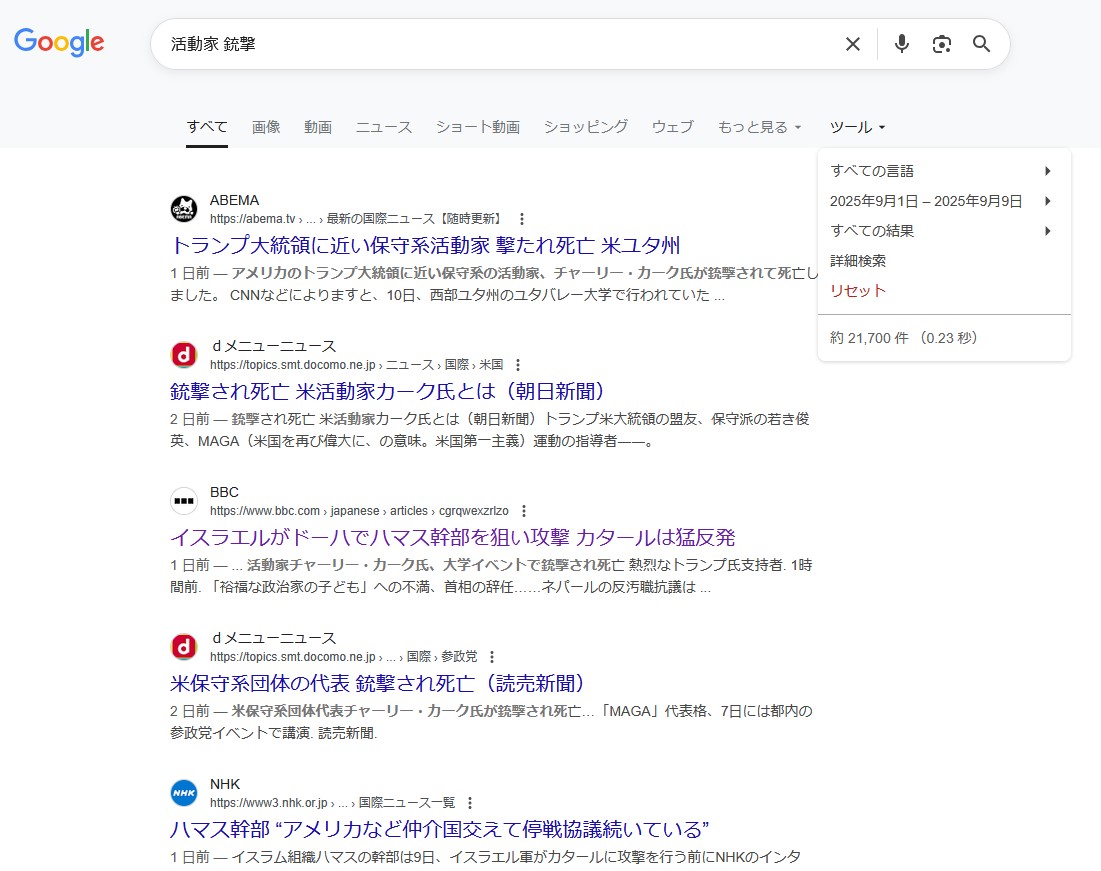Open ハマス幹部 NHK result title
Image resolution: width=1101 pixels, height=871 pixels.
pyautogui.click(x=439, y=830)
